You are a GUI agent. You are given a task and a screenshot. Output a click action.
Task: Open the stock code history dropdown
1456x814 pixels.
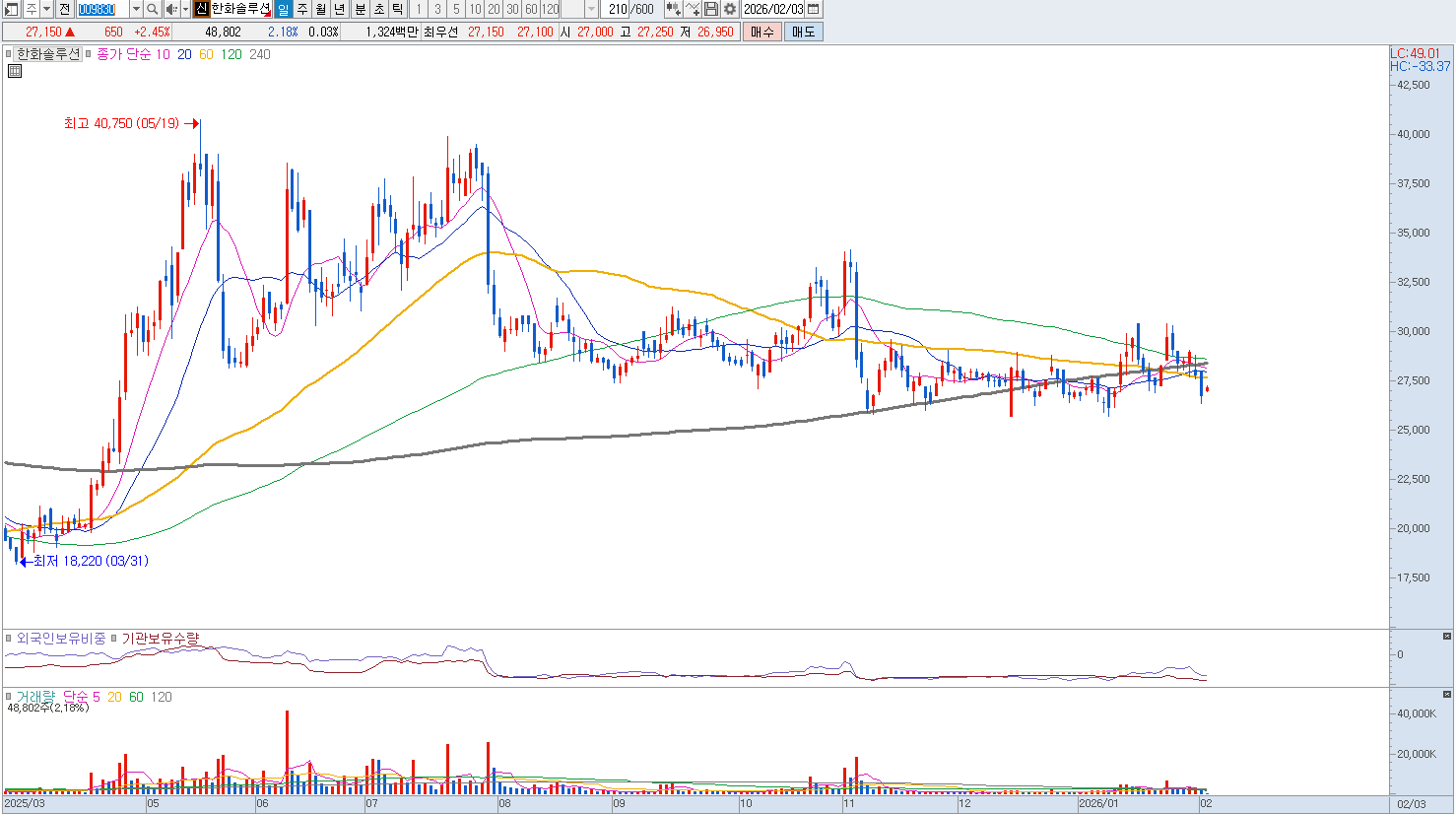tap(136, 9)
